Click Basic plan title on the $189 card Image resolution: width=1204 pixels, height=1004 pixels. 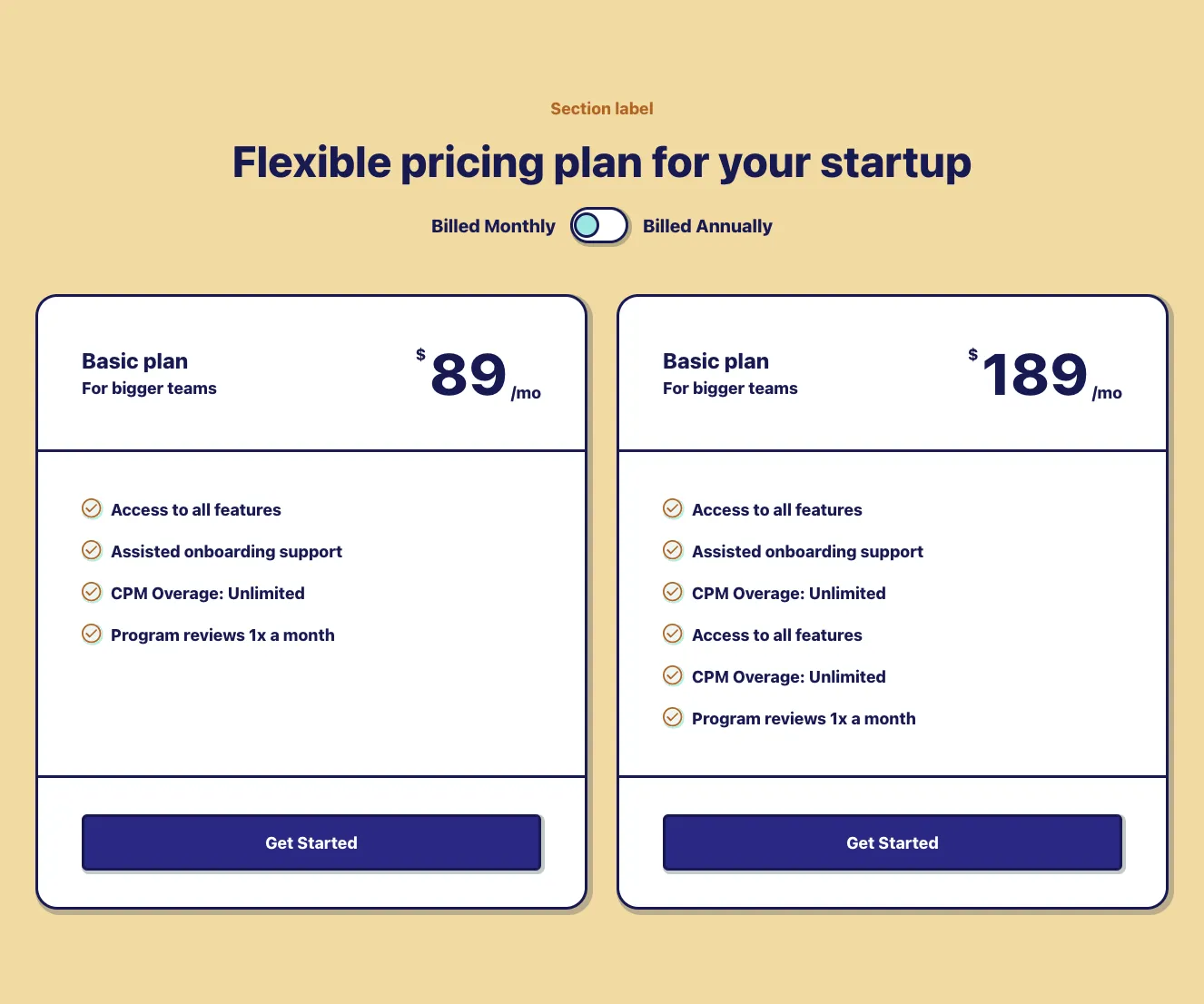(x=715, y=361)
